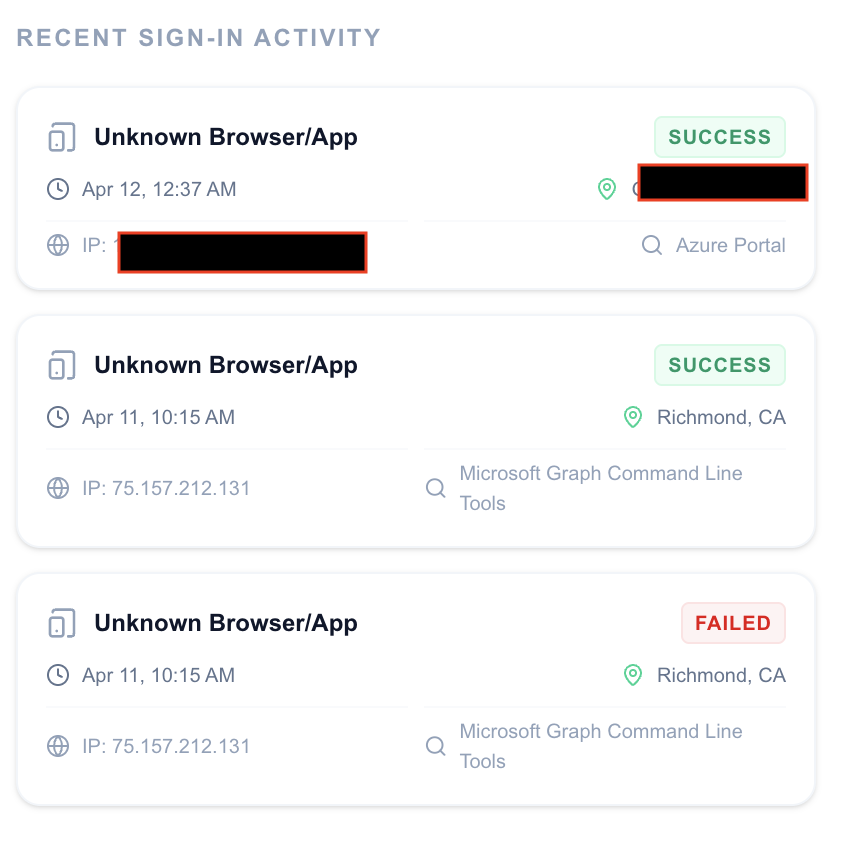Image resolution: width=856 pixels, height=844 pixels.
Task: Click the globe icon in the Azure Portal card
Action: 59,245
